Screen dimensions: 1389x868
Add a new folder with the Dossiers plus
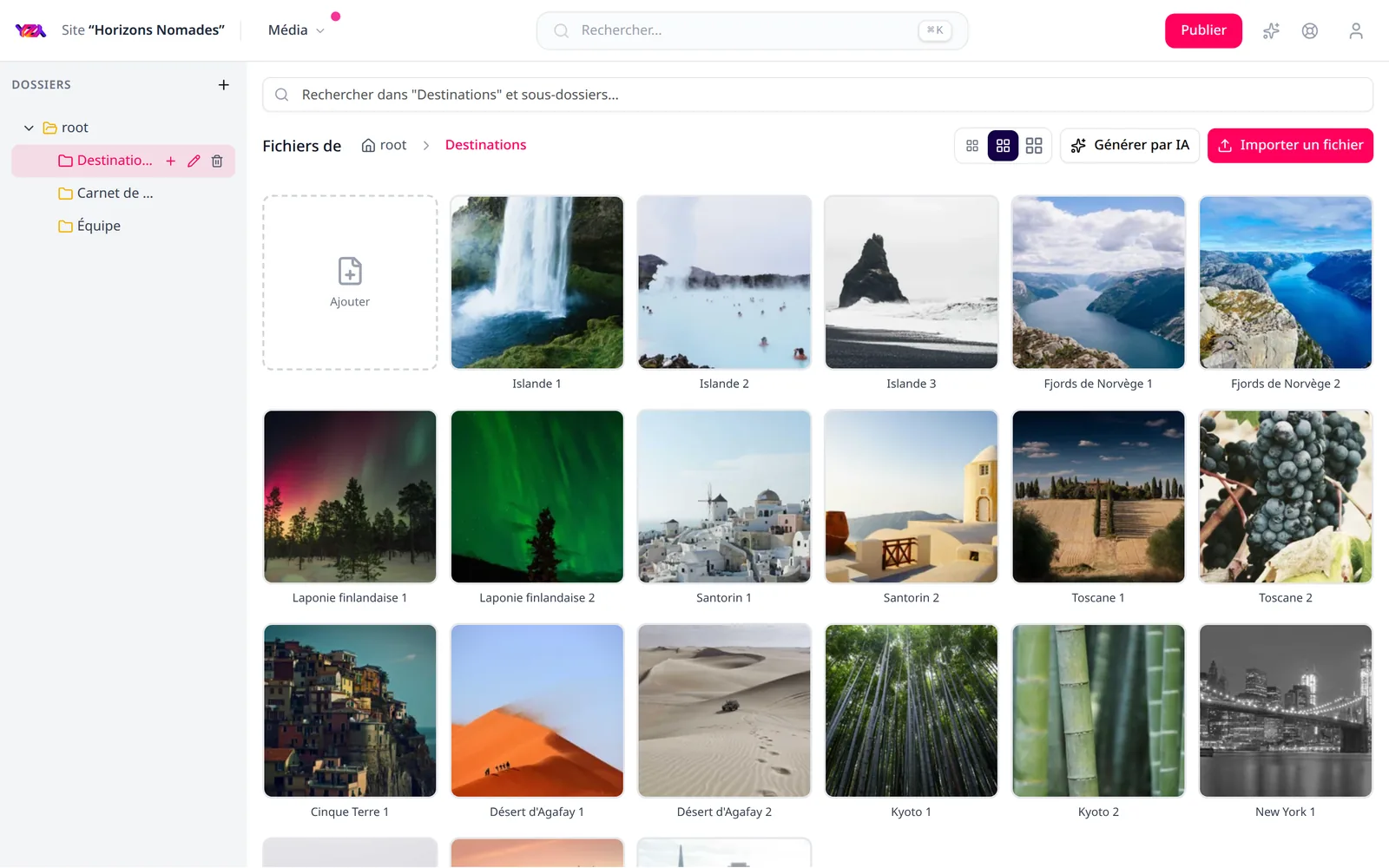pos(223,85)
